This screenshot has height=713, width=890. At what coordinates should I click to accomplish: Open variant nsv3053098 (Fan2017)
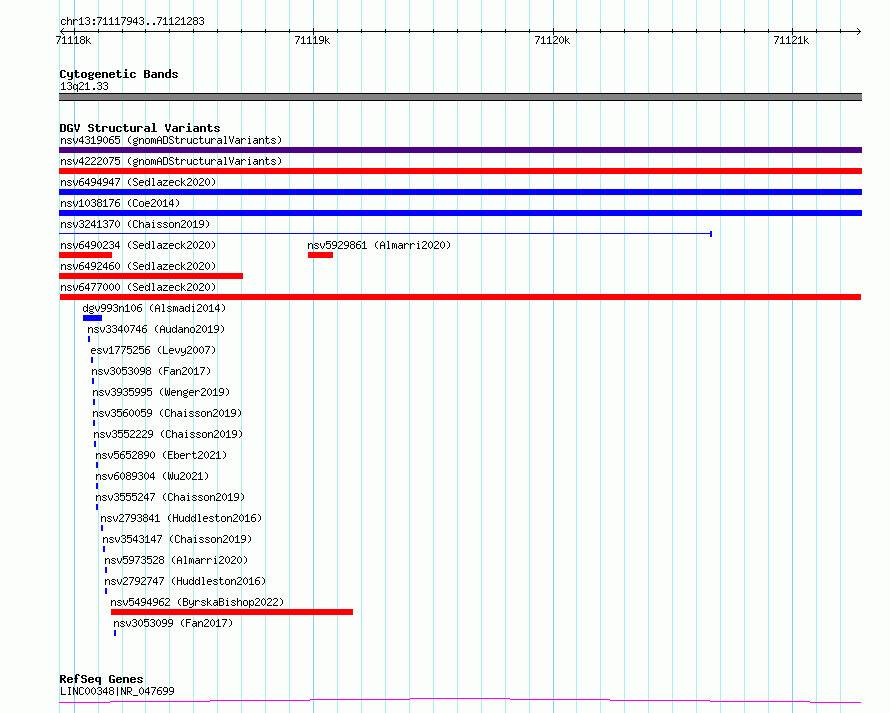151,371
